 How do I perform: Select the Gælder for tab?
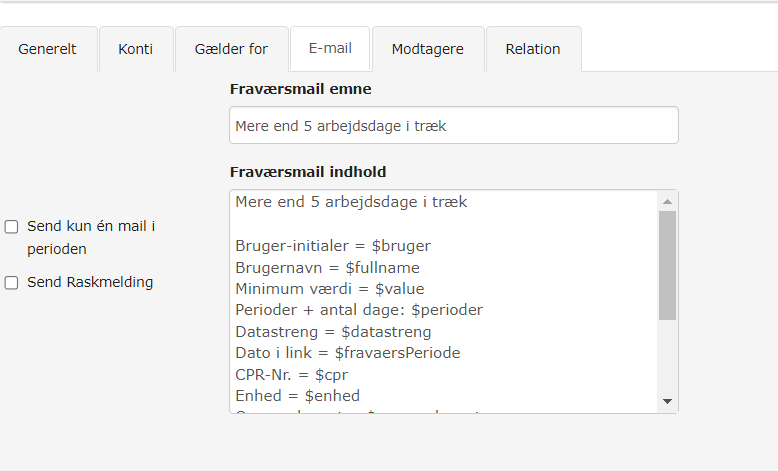231,49
